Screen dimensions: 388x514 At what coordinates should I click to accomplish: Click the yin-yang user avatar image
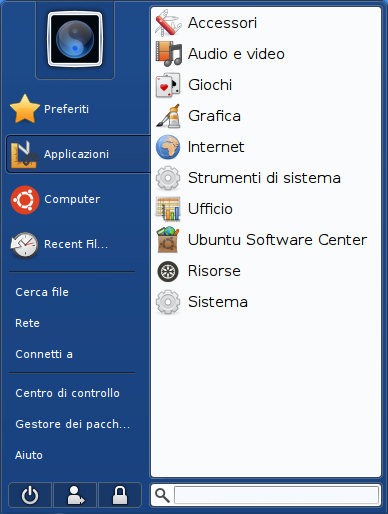coord(75,39)
